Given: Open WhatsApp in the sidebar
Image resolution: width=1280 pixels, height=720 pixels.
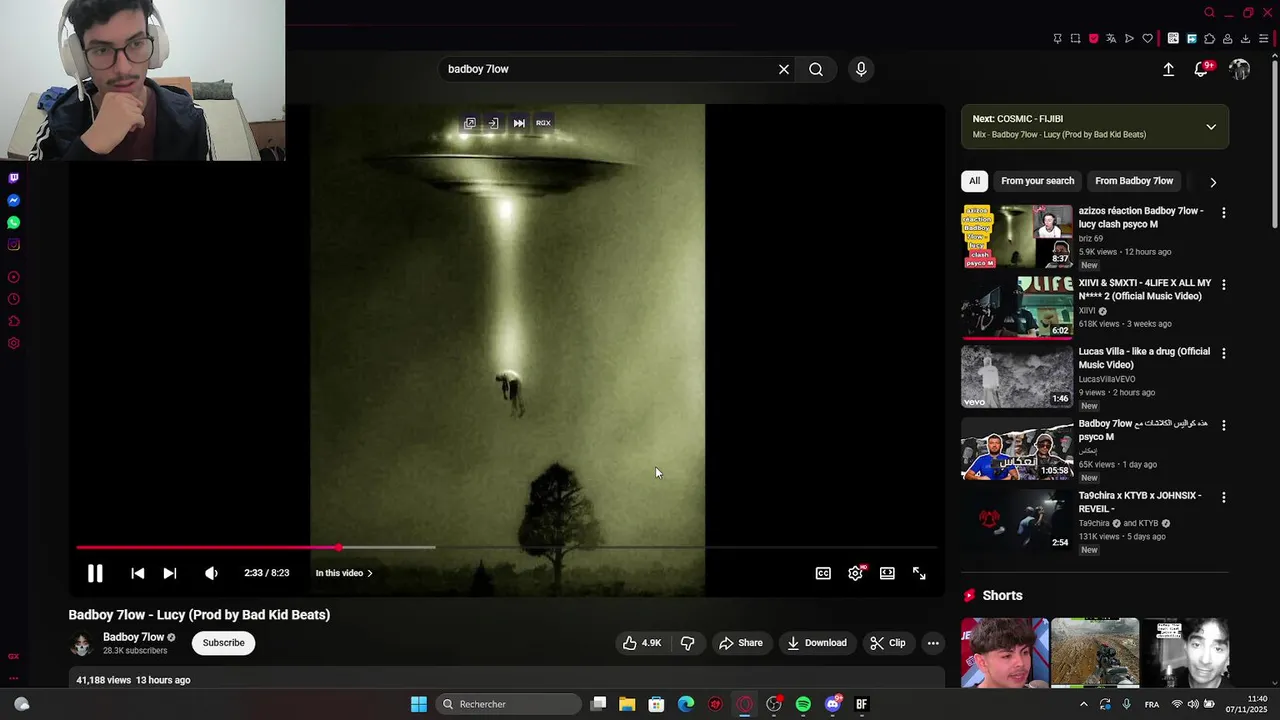Looking at the screenshot, I should pos(13,222).
